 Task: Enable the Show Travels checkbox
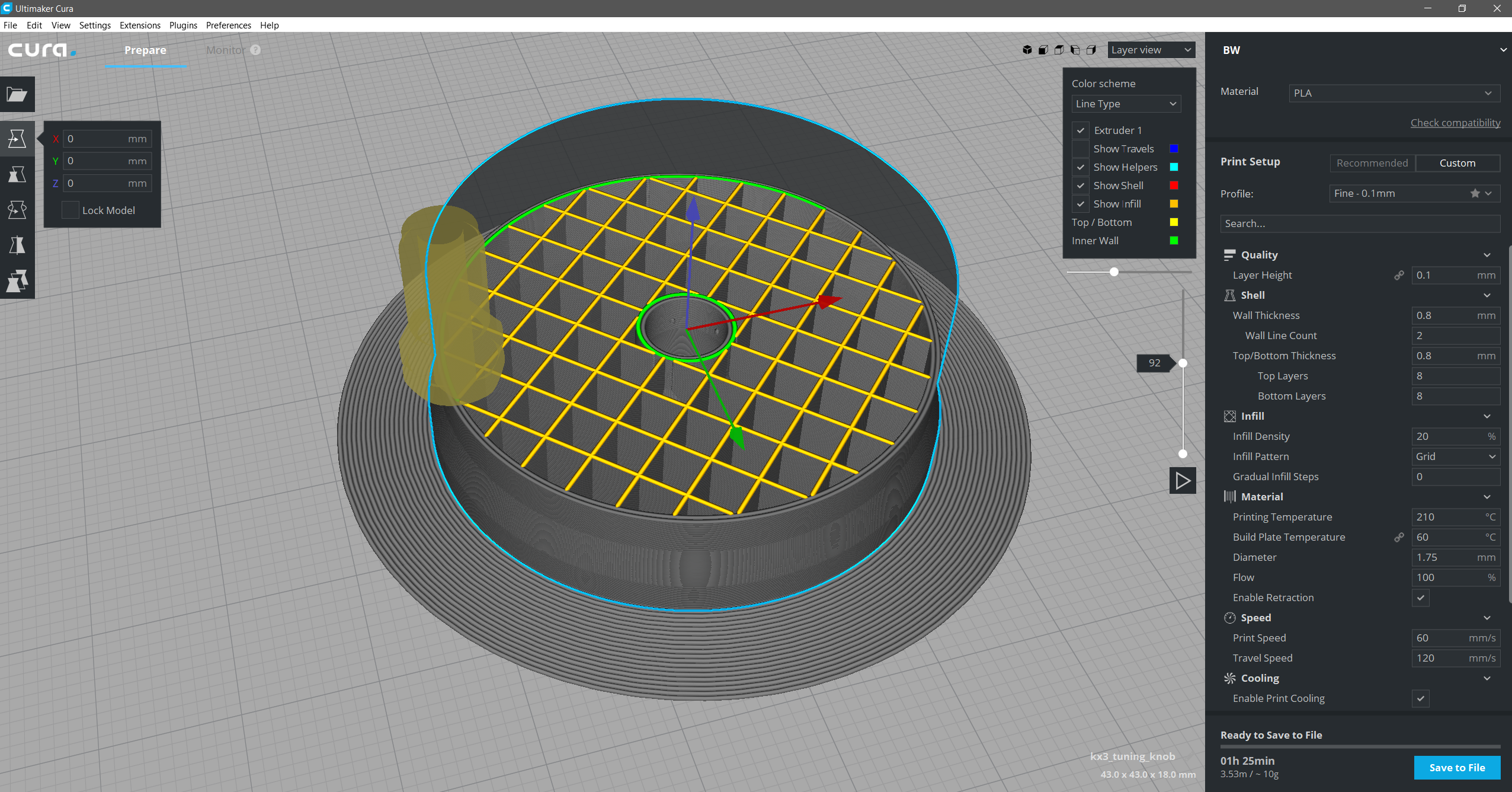[x=1081, y=149]
